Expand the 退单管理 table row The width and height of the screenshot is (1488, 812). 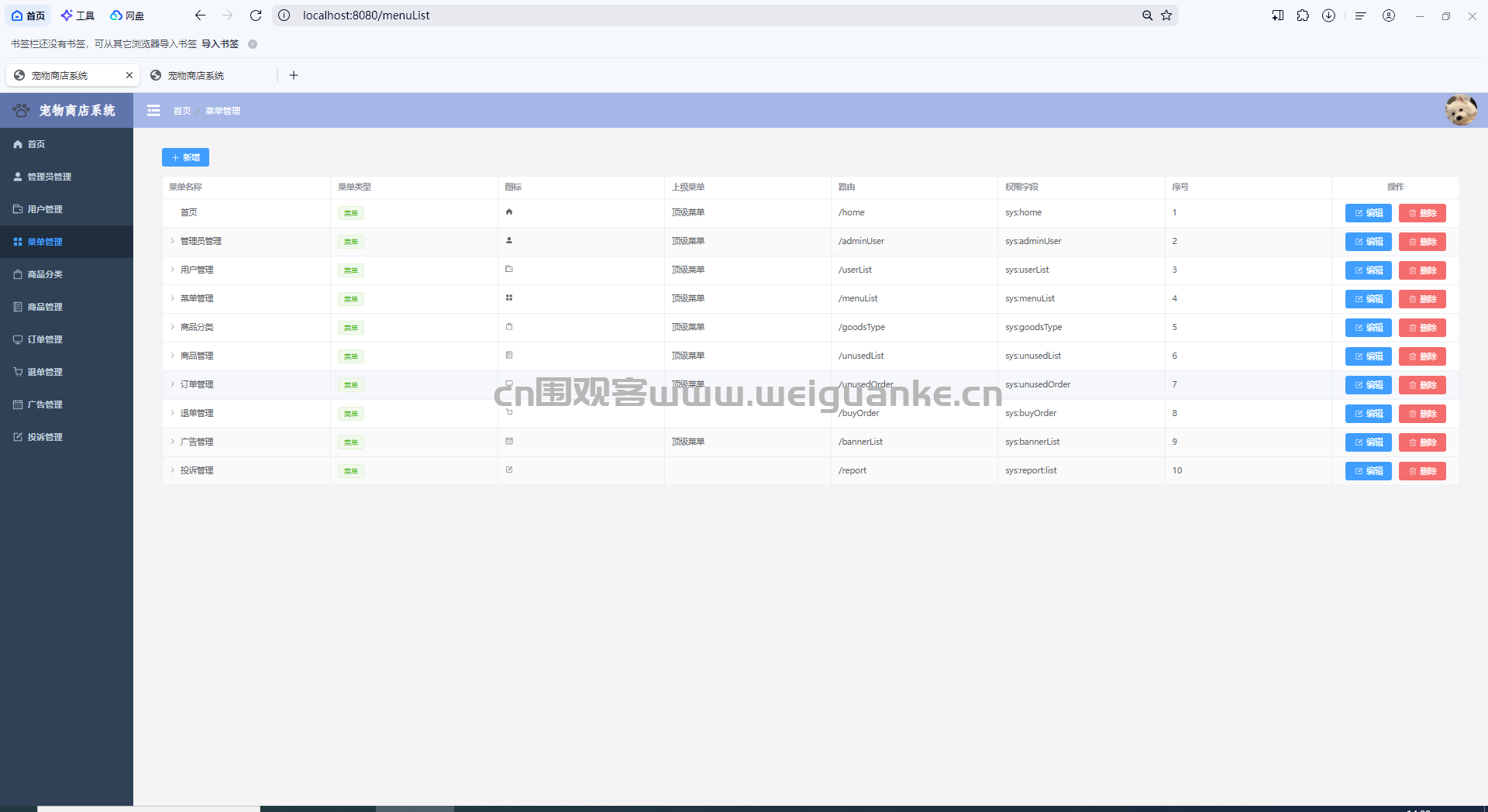point(172,413)
